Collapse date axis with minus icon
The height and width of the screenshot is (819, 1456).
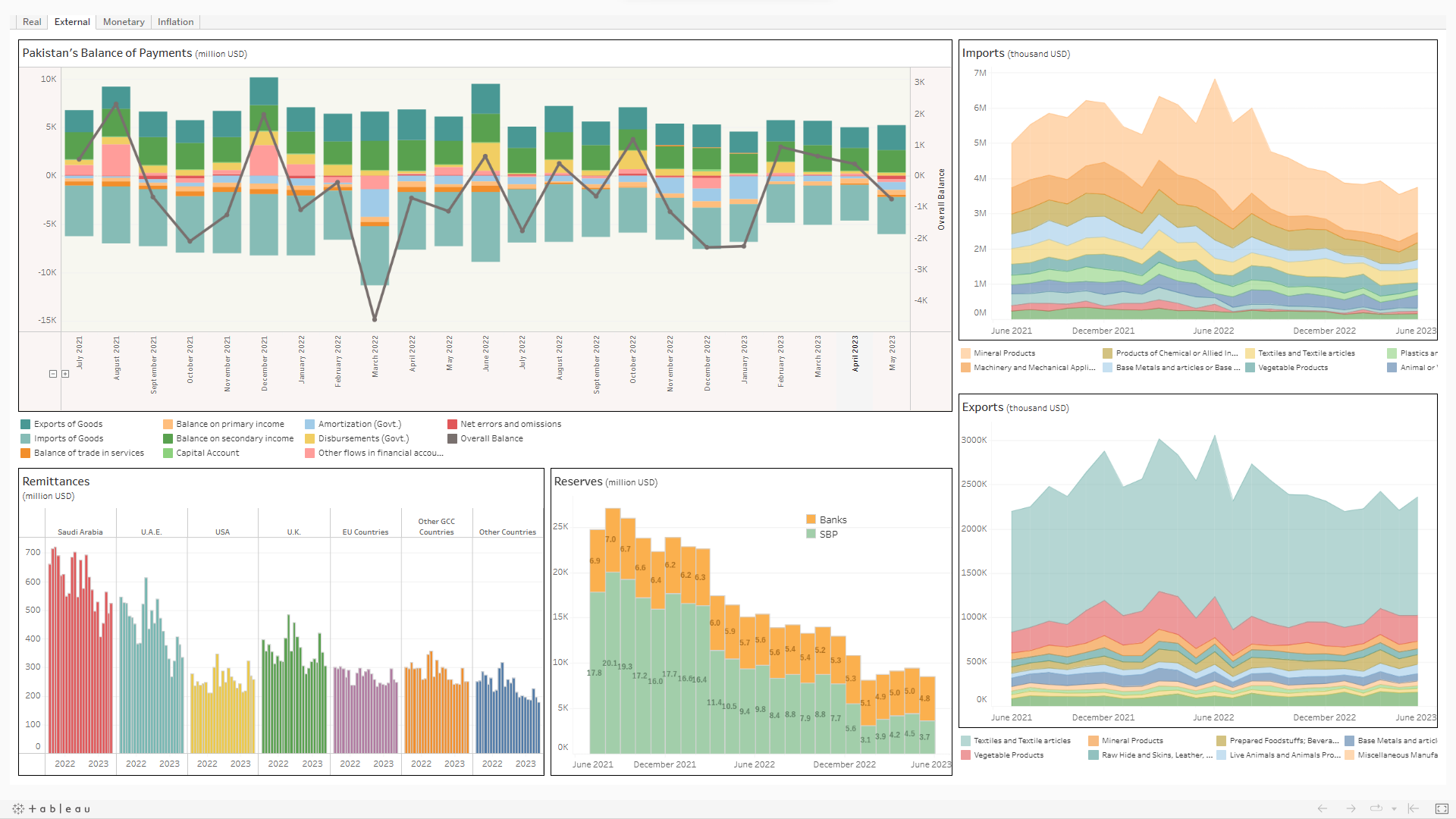pos(53,374)
